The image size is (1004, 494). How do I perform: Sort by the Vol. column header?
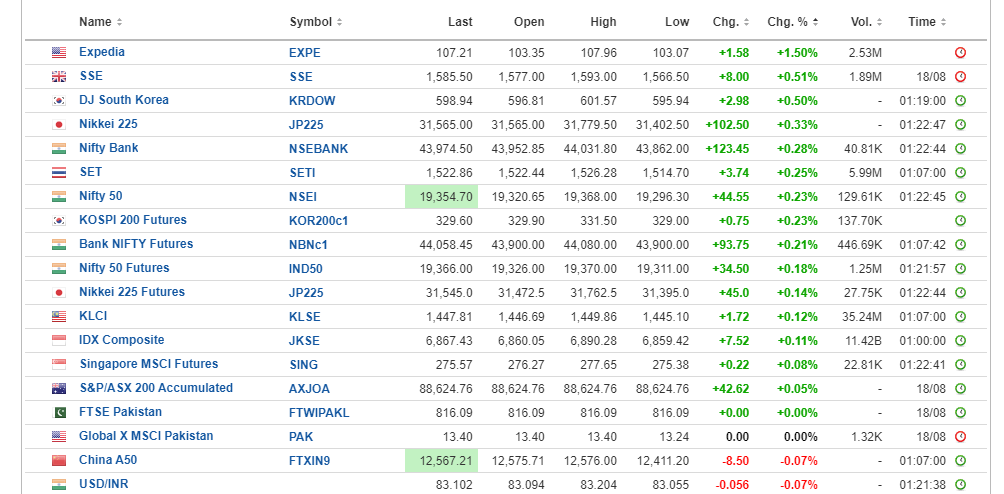pyautogui.click(x=866, y=22)
